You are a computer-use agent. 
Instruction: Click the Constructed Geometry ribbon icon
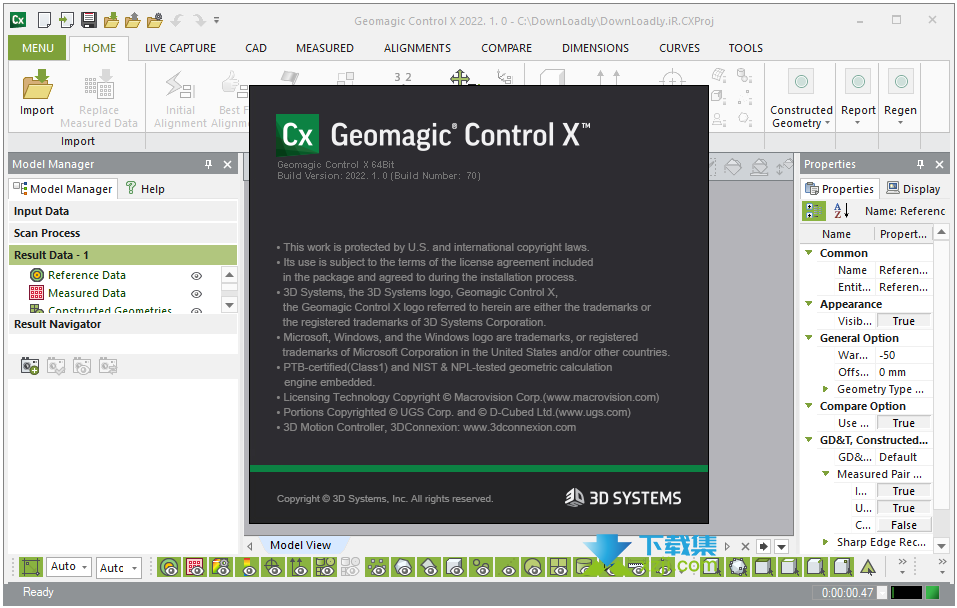[x=801, y=82]
